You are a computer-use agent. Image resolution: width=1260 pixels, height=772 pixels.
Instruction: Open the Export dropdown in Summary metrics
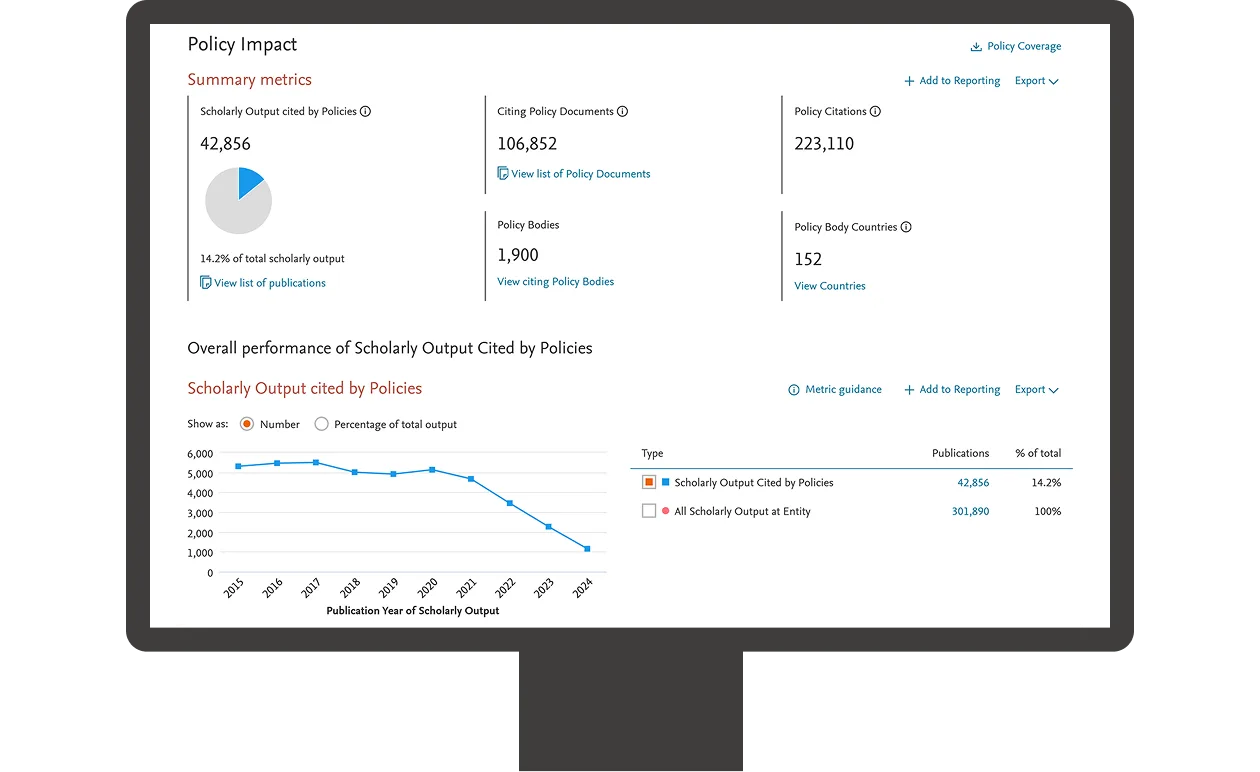[1036, 80]
